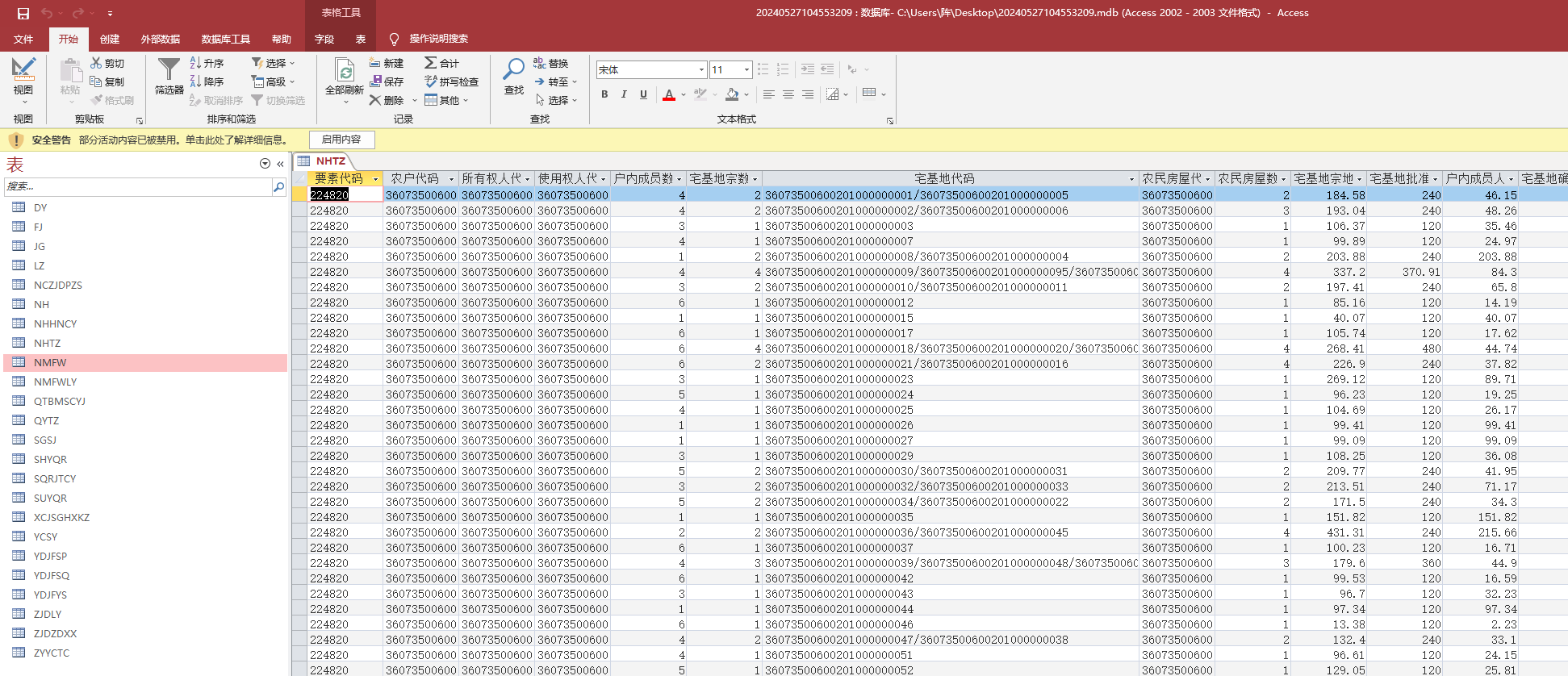The image size is (1568, 676).
Task: Open 宅基地代码 column filter arrow
Action: click(x=1131, y=179)
